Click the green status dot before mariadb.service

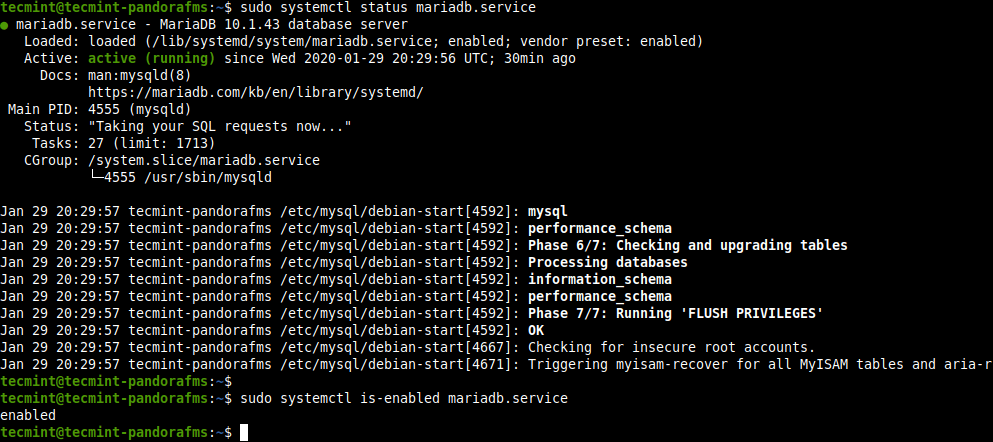5,25
